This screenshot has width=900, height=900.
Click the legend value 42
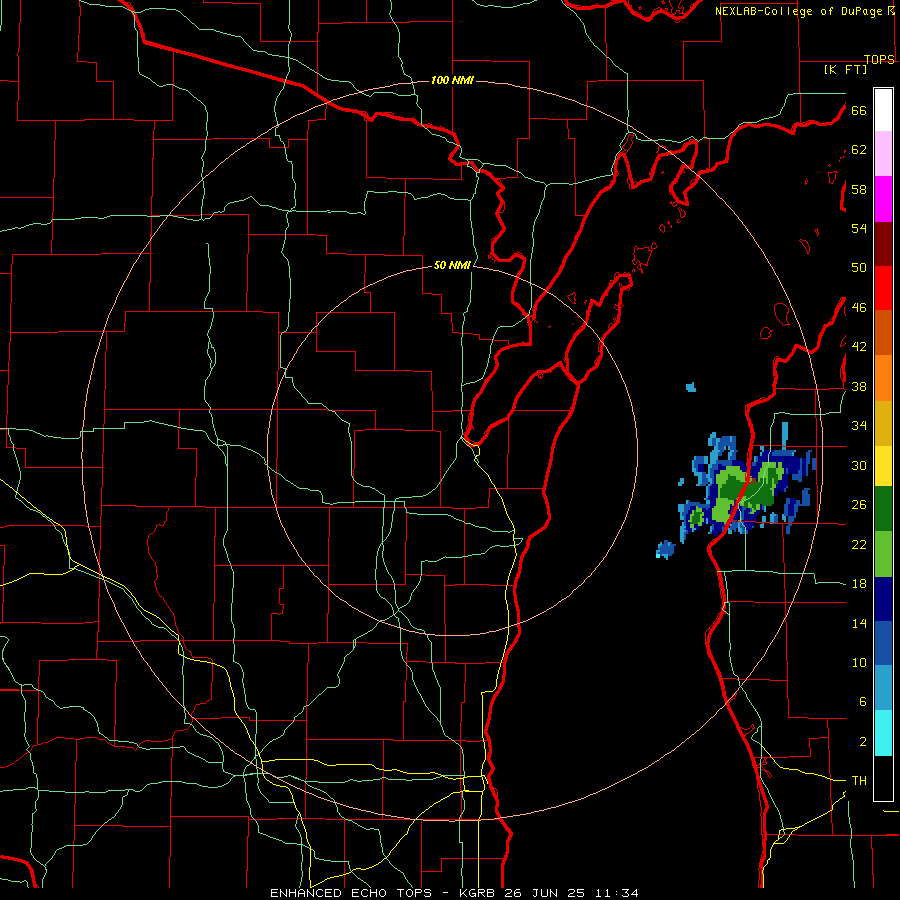pyautogui.click(x=859, y=346)
